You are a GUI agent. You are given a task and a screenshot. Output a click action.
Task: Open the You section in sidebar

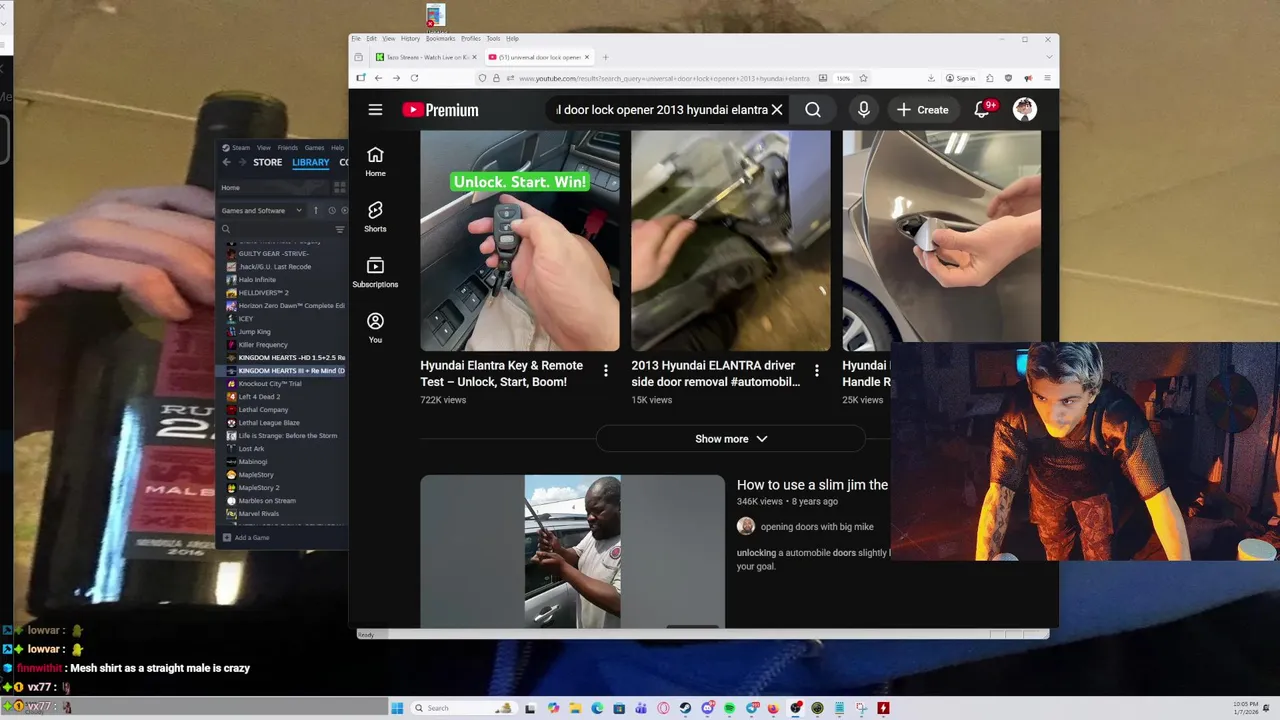(x=375, y=328)
